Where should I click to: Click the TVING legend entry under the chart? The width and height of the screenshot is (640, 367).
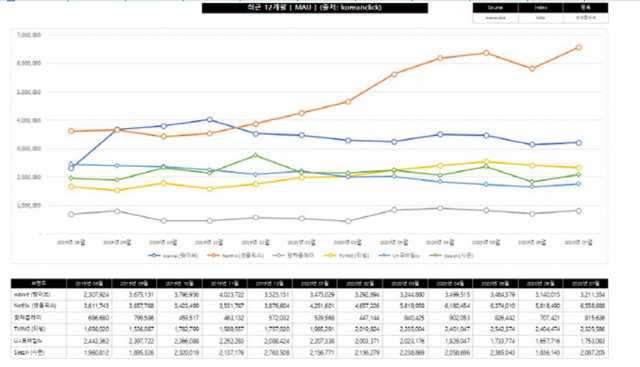347,256
